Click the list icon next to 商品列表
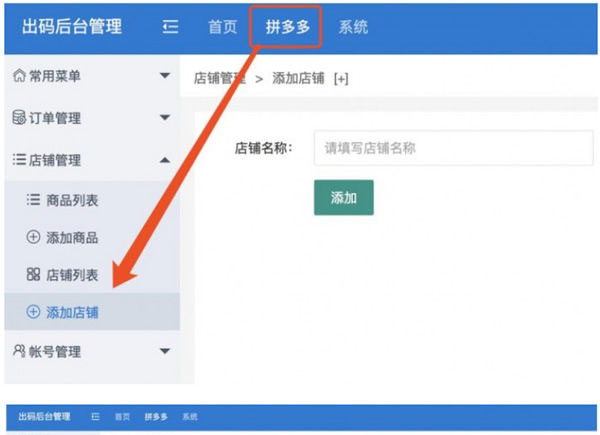This screenshot has height=435, width=600. click(x=33, y=200)
